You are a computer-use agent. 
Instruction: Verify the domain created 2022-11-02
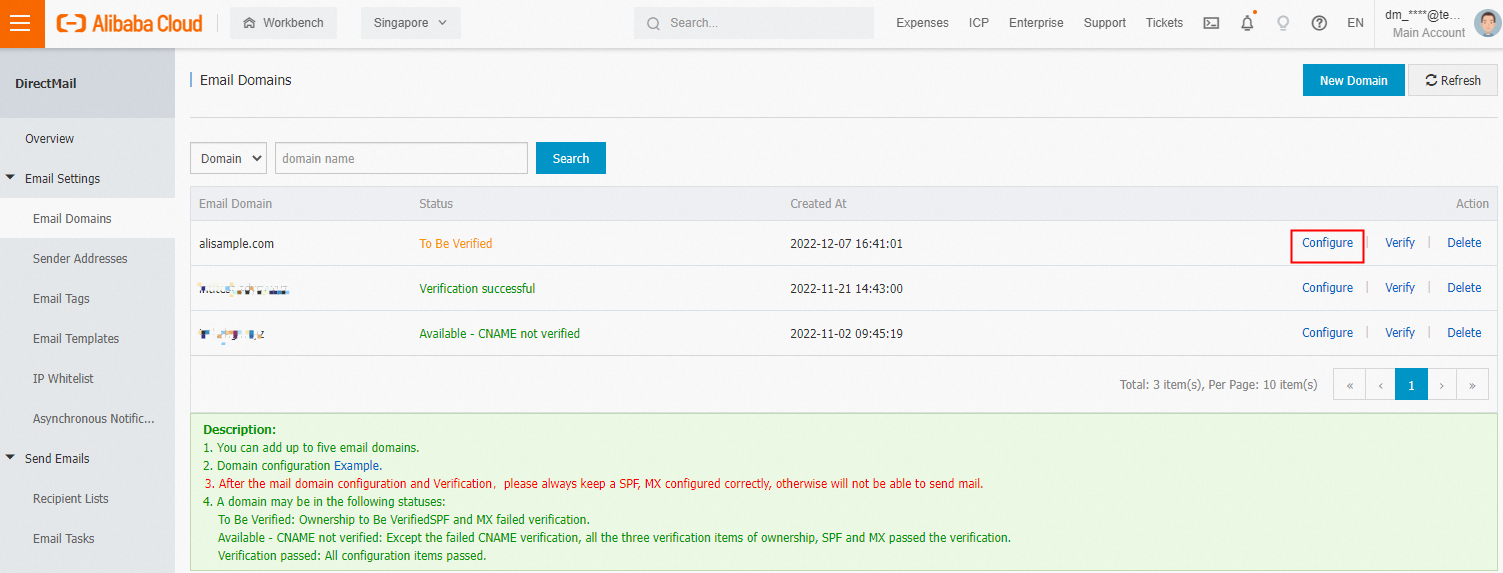click(x=1400, y=333)
